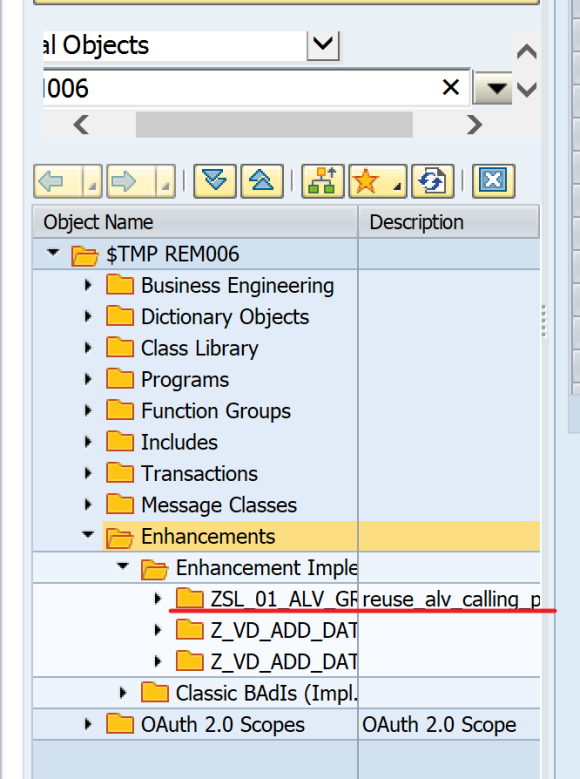Show superordinate object list hierarchy icon
Image resolution: width=580 pixels, height=779 pixels.
pyautogui.click(x=323, y=181)
